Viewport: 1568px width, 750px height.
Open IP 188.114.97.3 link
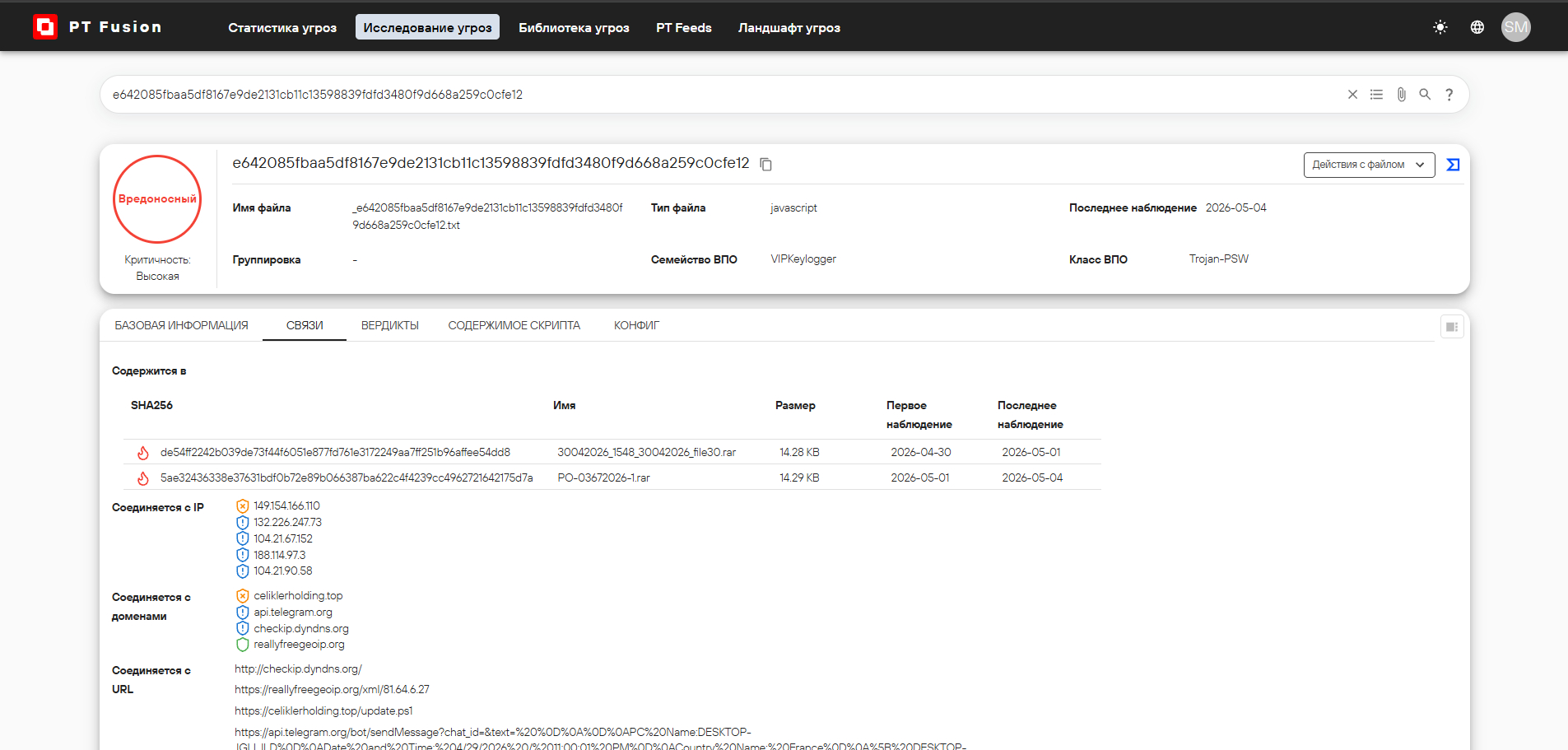pos(279,555)
